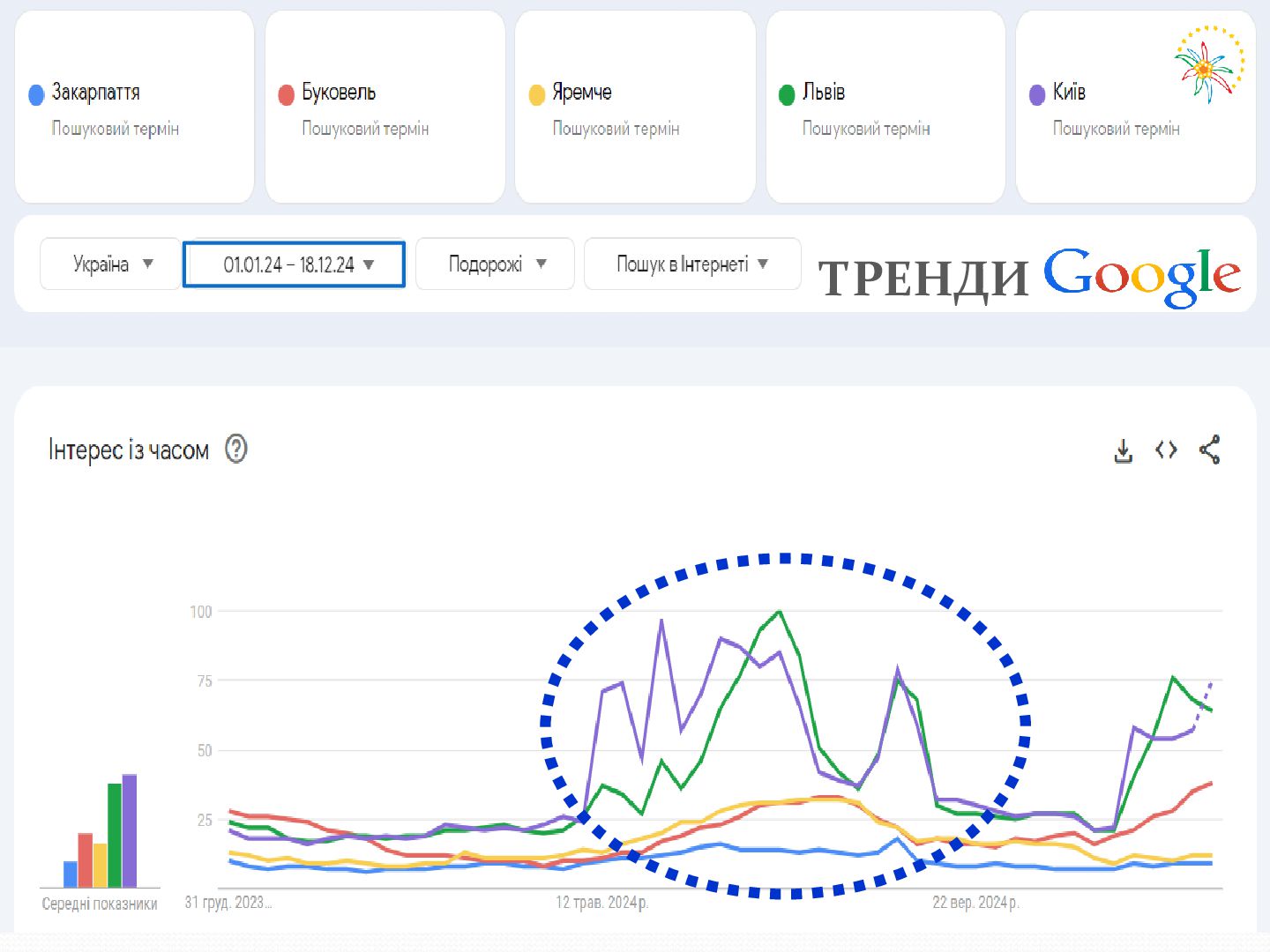Open the help icon beside Інтерес із часом
This screenshot has width=1270, height=952.
(x=235, y=450)
